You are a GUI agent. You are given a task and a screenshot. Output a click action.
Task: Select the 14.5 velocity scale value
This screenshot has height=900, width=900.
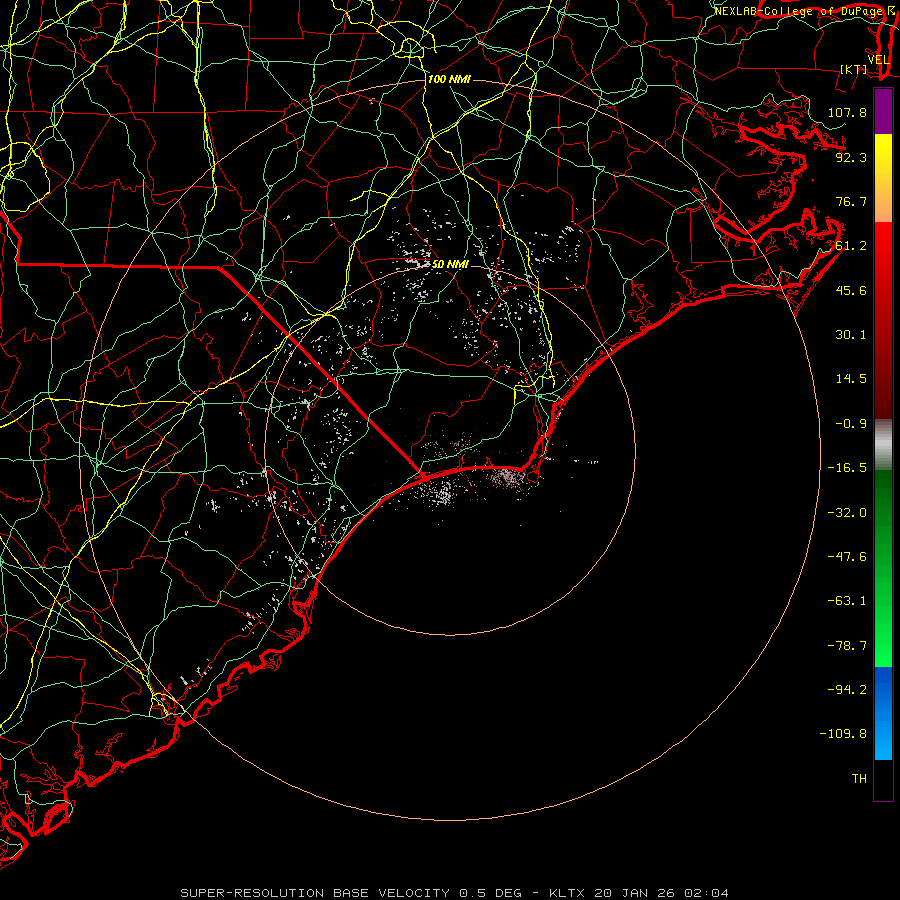851,379
